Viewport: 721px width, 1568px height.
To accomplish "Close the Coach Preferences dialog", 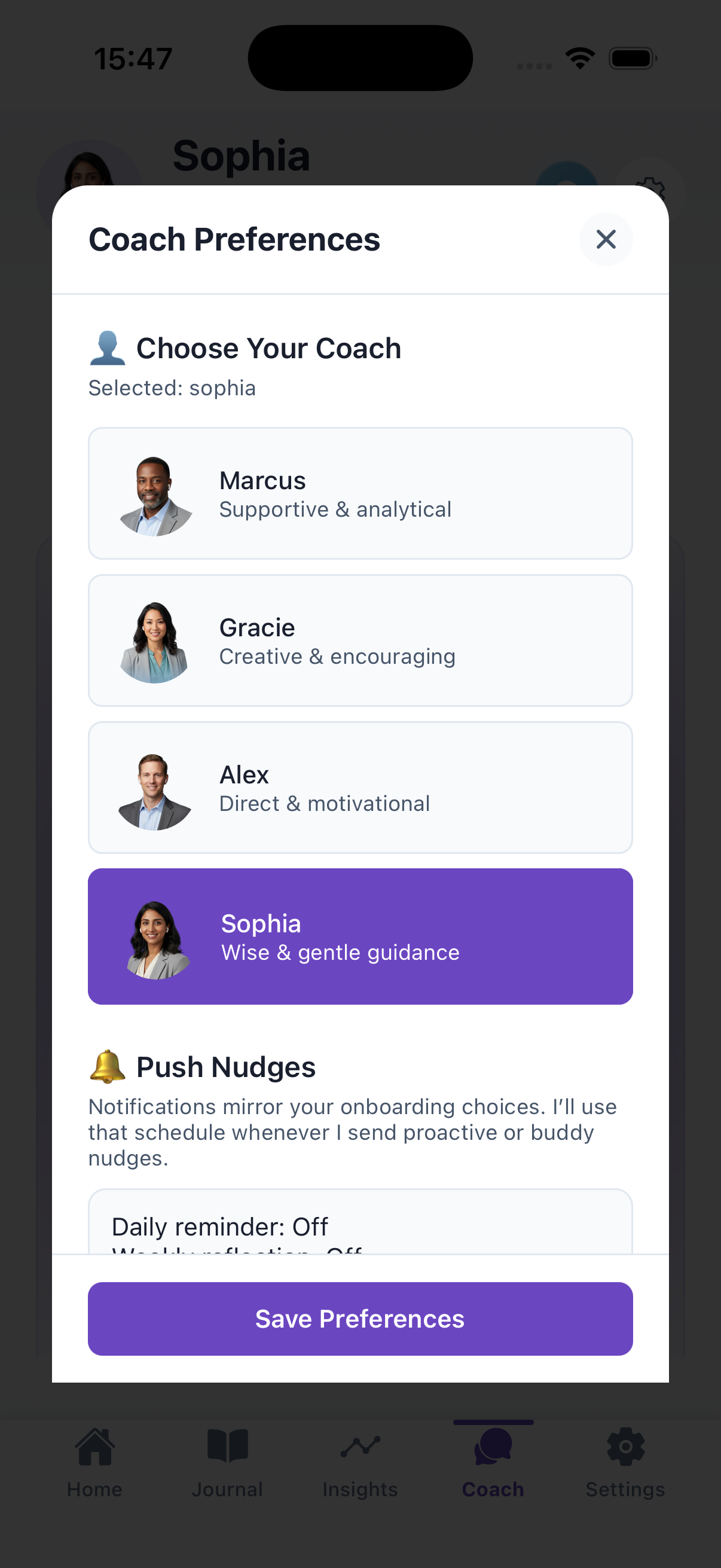I will click(x=606, y=239).
